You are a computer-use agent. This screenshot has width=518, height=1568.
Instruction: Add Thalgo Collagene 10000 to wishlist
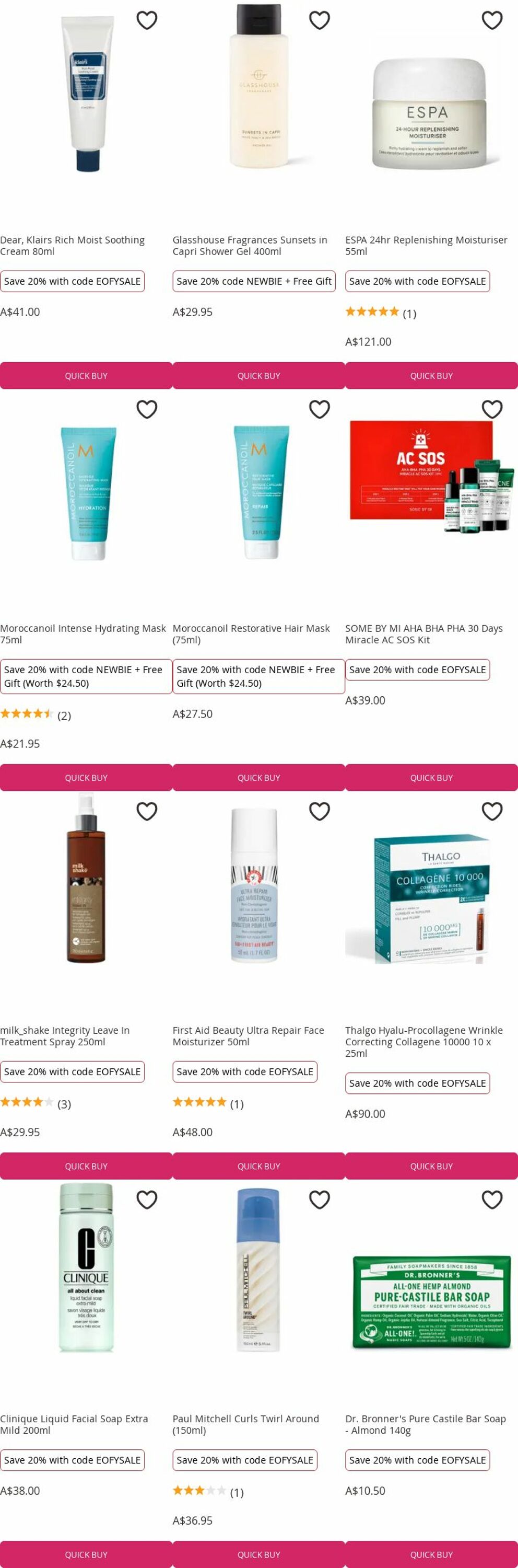pos(492,811)
